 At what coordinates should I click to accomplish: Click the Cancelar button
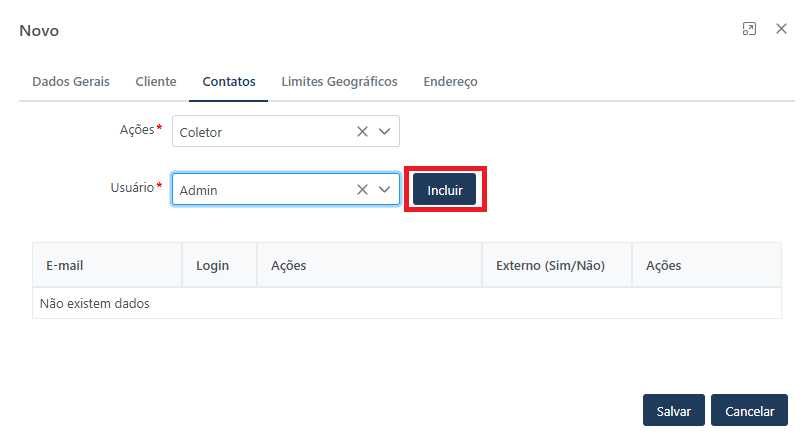click(x=749, y=411)
